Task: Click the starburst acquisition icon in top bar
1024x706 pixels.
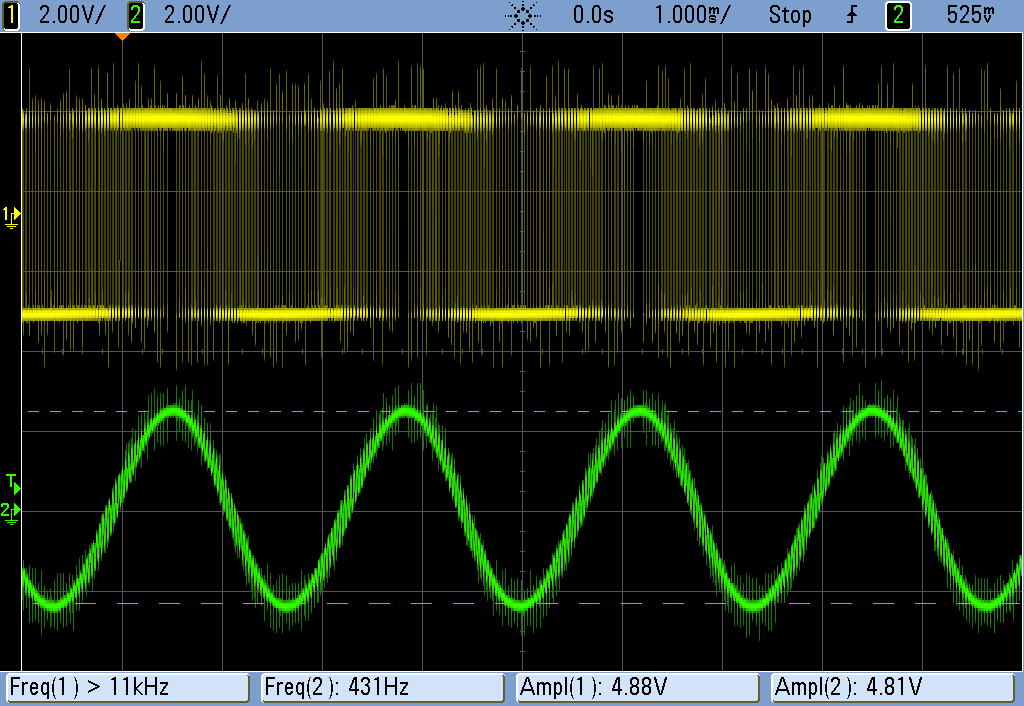Action: point(523,15)
